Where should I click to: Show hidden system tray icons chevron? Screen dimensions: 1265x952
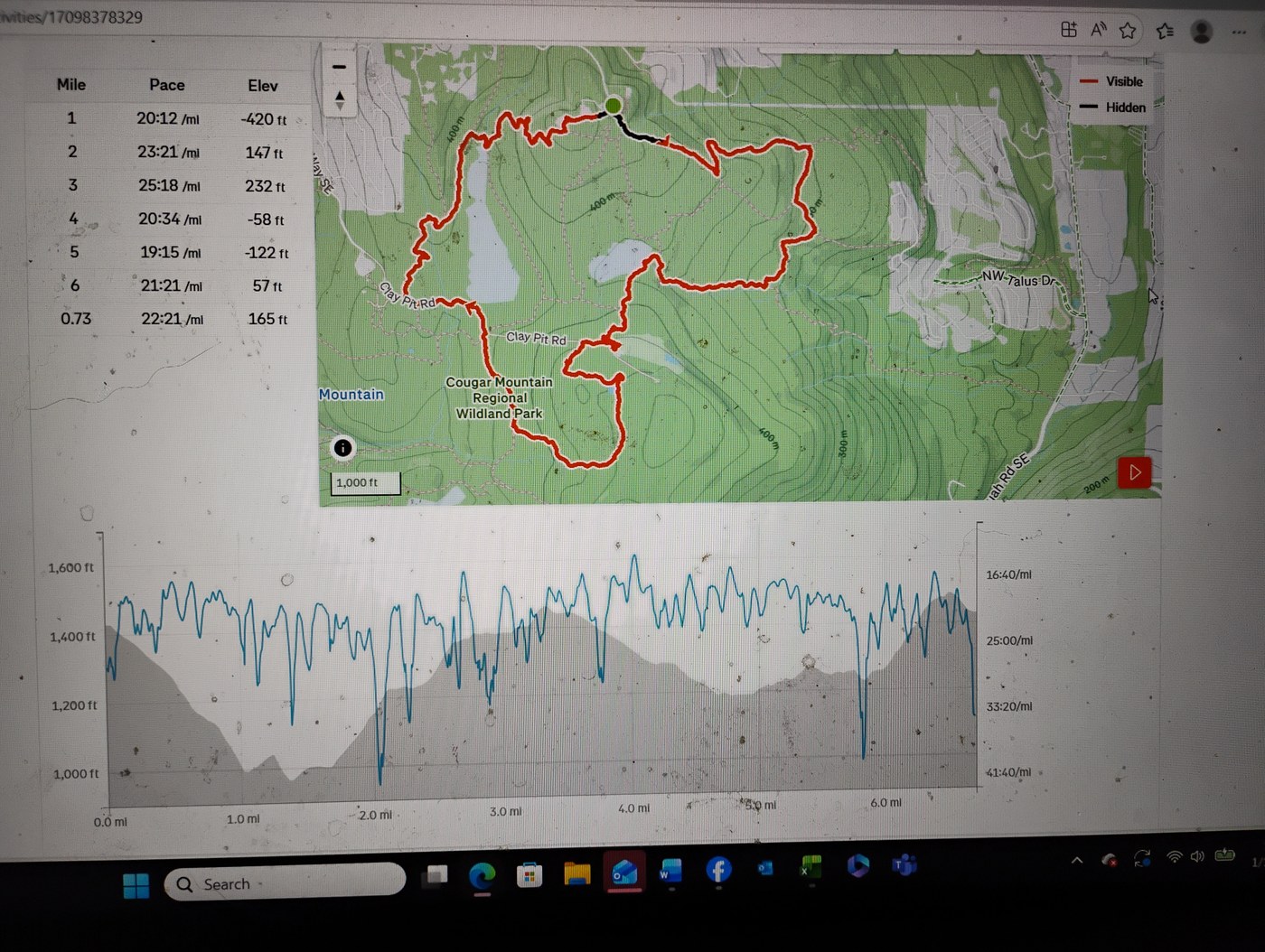1077,860
